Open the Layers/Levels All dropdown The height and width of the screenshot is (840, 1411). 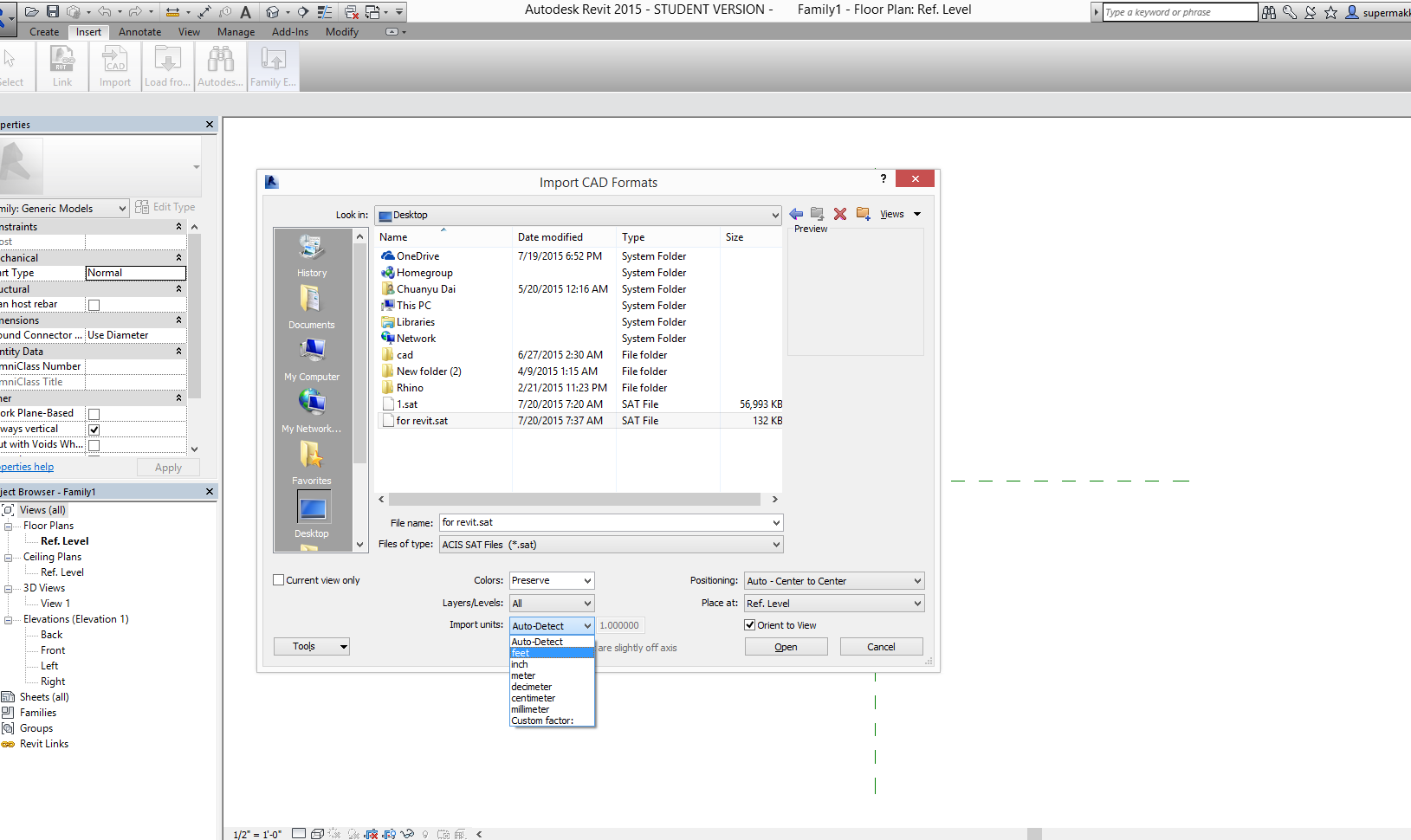coord(552,604)
